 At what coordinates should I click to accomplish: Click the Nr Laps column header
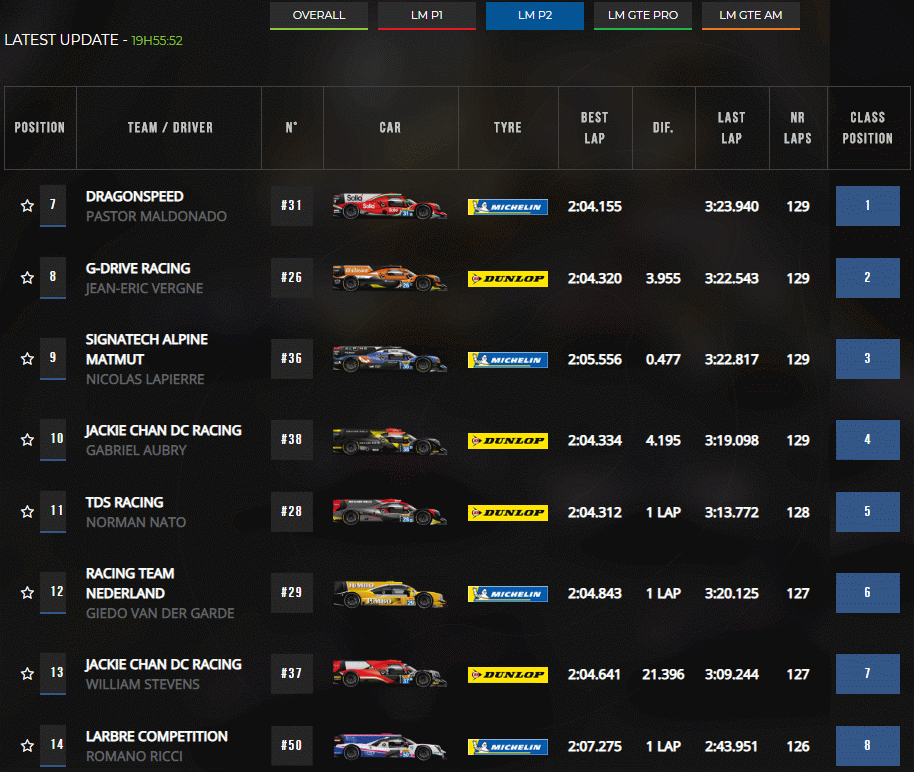pyautogui.click(x=797, y=128)
